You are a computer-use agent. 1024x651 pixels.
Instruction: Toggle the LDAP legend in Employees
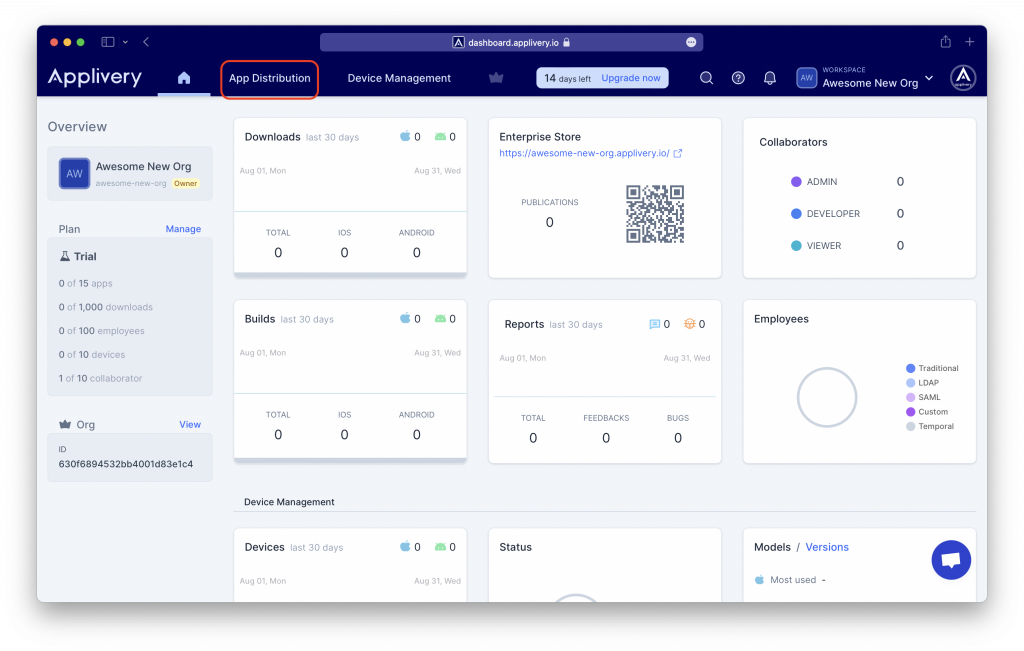point(922,383)
